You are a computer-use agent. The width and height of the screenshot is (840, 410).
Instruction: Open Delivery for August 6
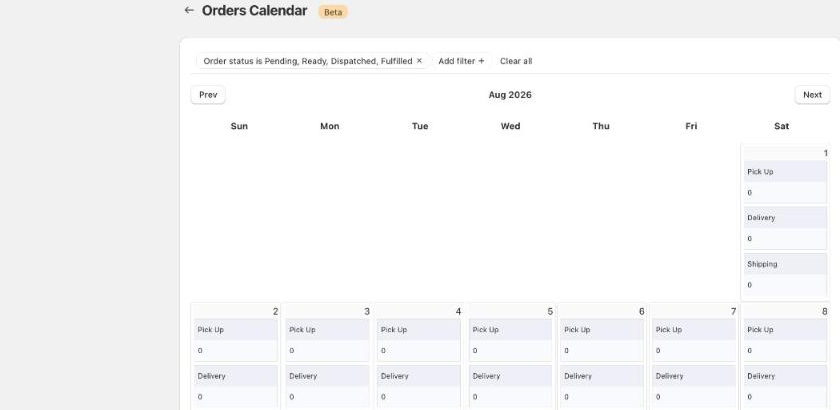(x=602, y=387)
